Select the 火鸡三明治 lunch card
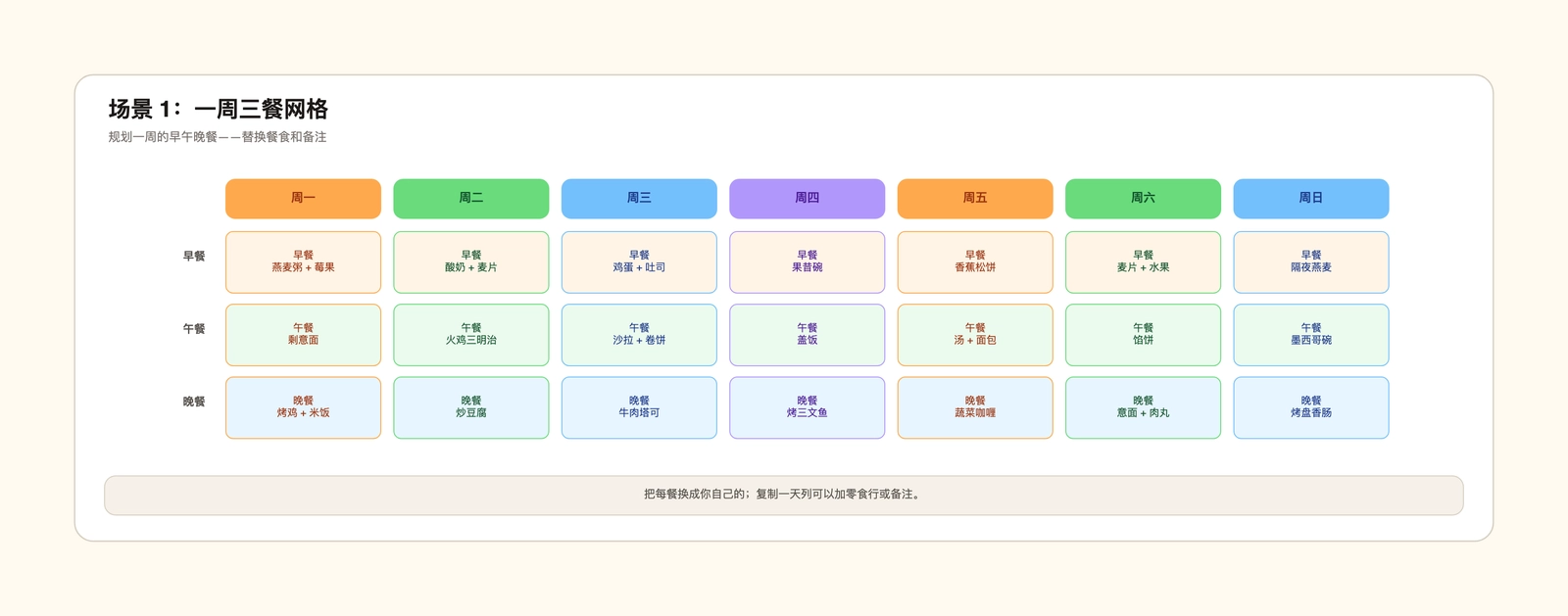1568x616 pixels. click(x=471, y=335)
